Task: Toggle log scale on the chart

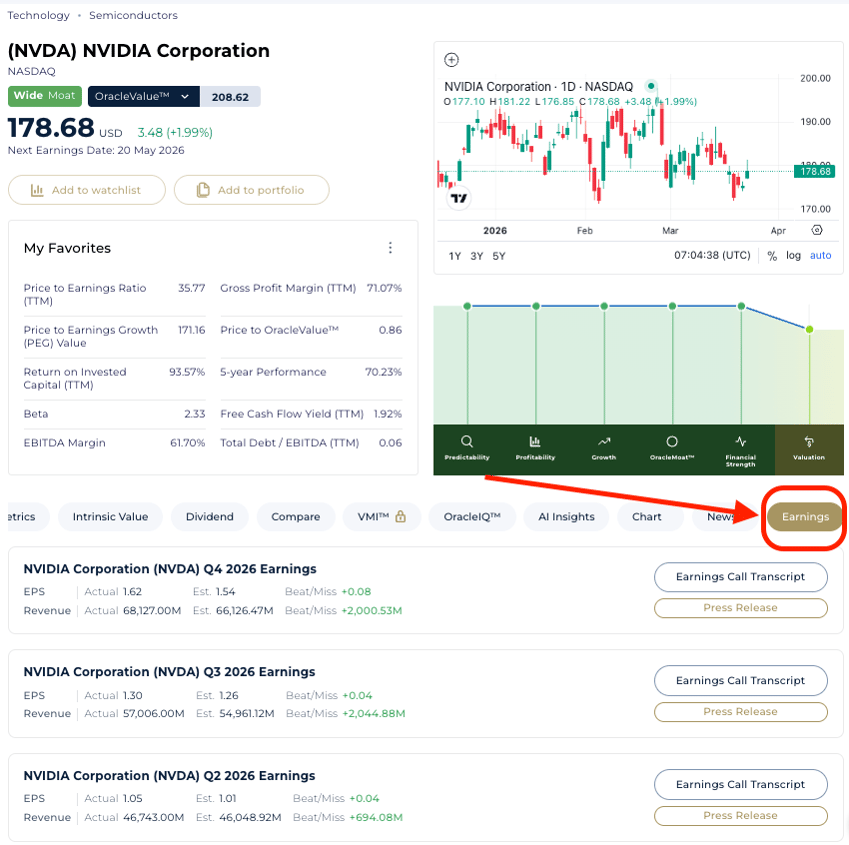Action: [793, 256]
